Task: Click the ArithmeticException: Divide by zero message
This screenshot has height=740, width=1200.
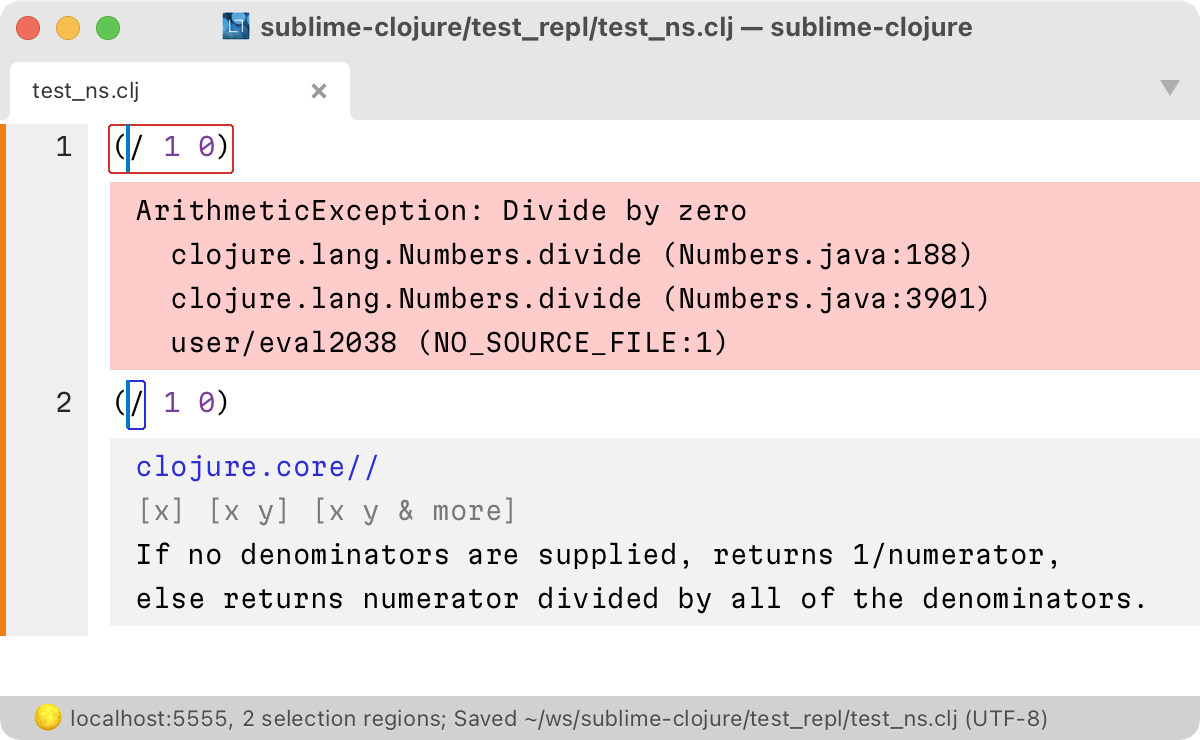Action: pyautogui.click(x=441, y=211)
